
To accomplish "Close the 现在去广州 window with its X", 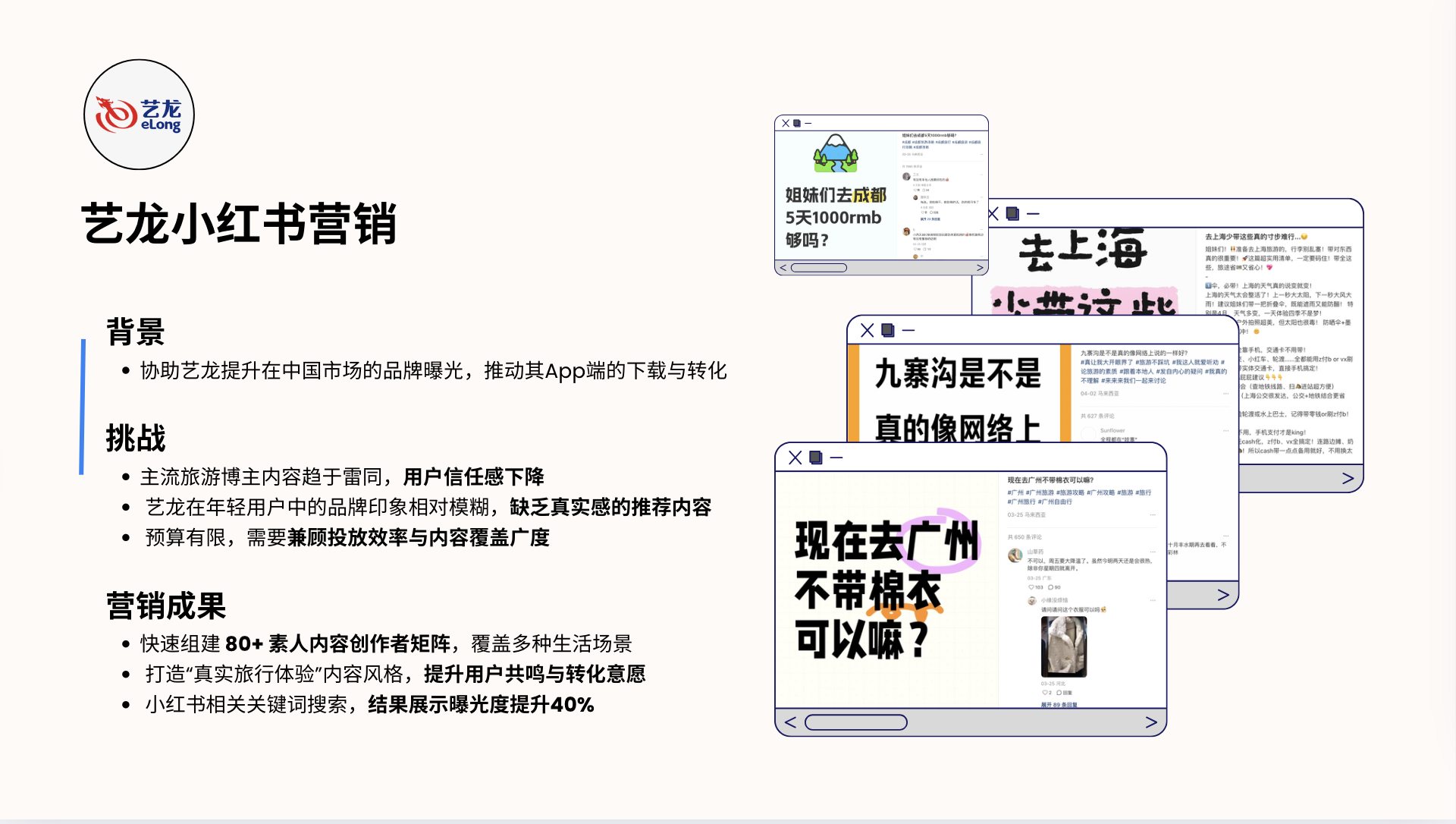I will click(795, 458).
